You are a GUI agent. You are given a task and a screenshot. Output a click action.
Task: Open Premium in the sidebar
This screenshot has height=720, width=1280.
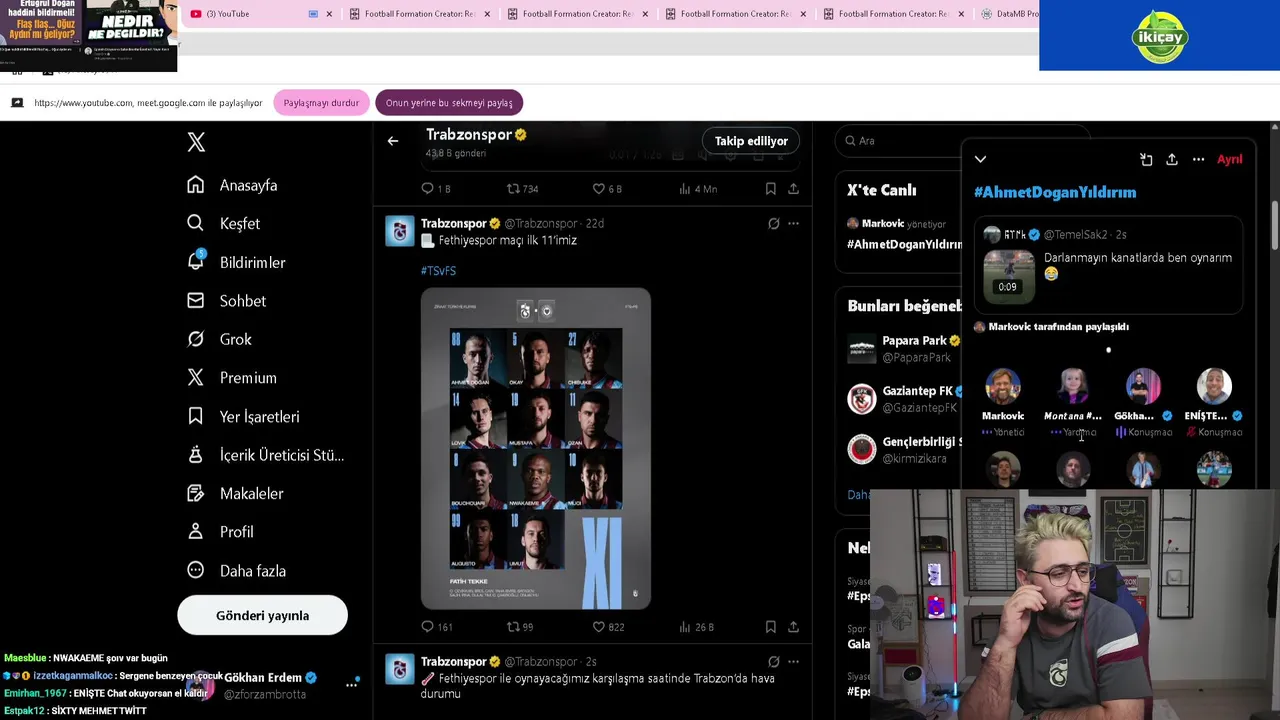232,377
